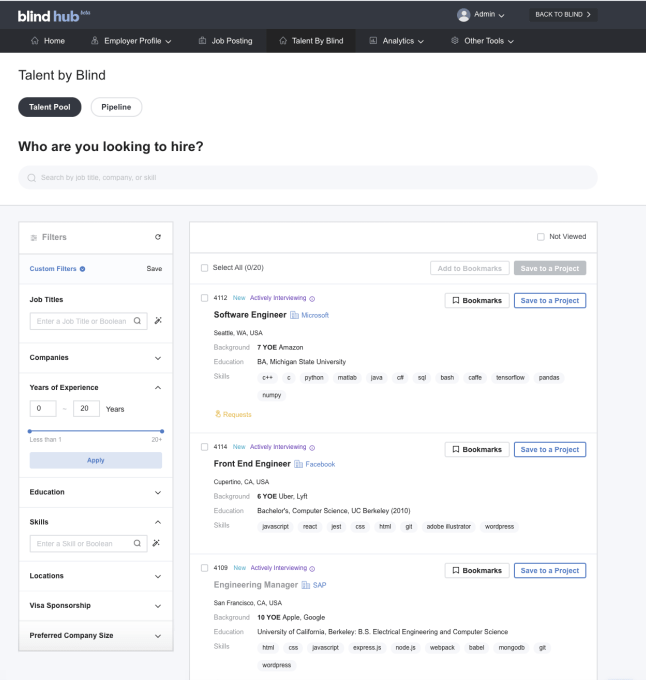The height and width of the screenshot is (680, 646).
Task: Expand the Locations filter section
Action: 157,576
